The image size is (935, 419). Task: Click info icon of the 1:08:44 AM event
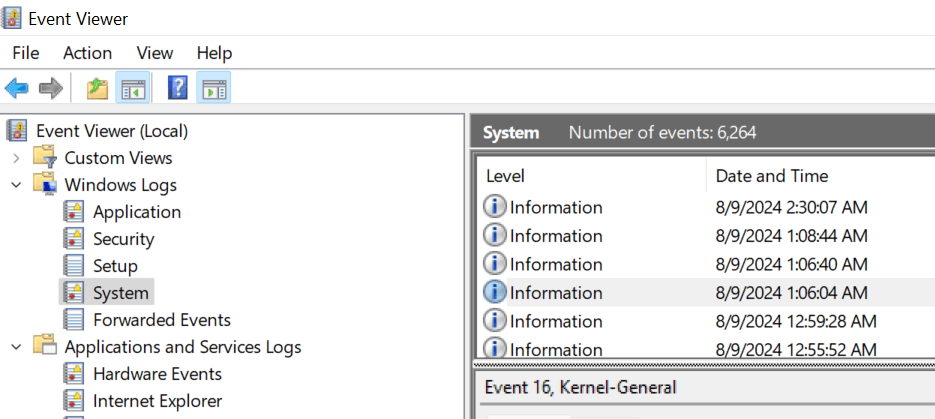point(494,235)
